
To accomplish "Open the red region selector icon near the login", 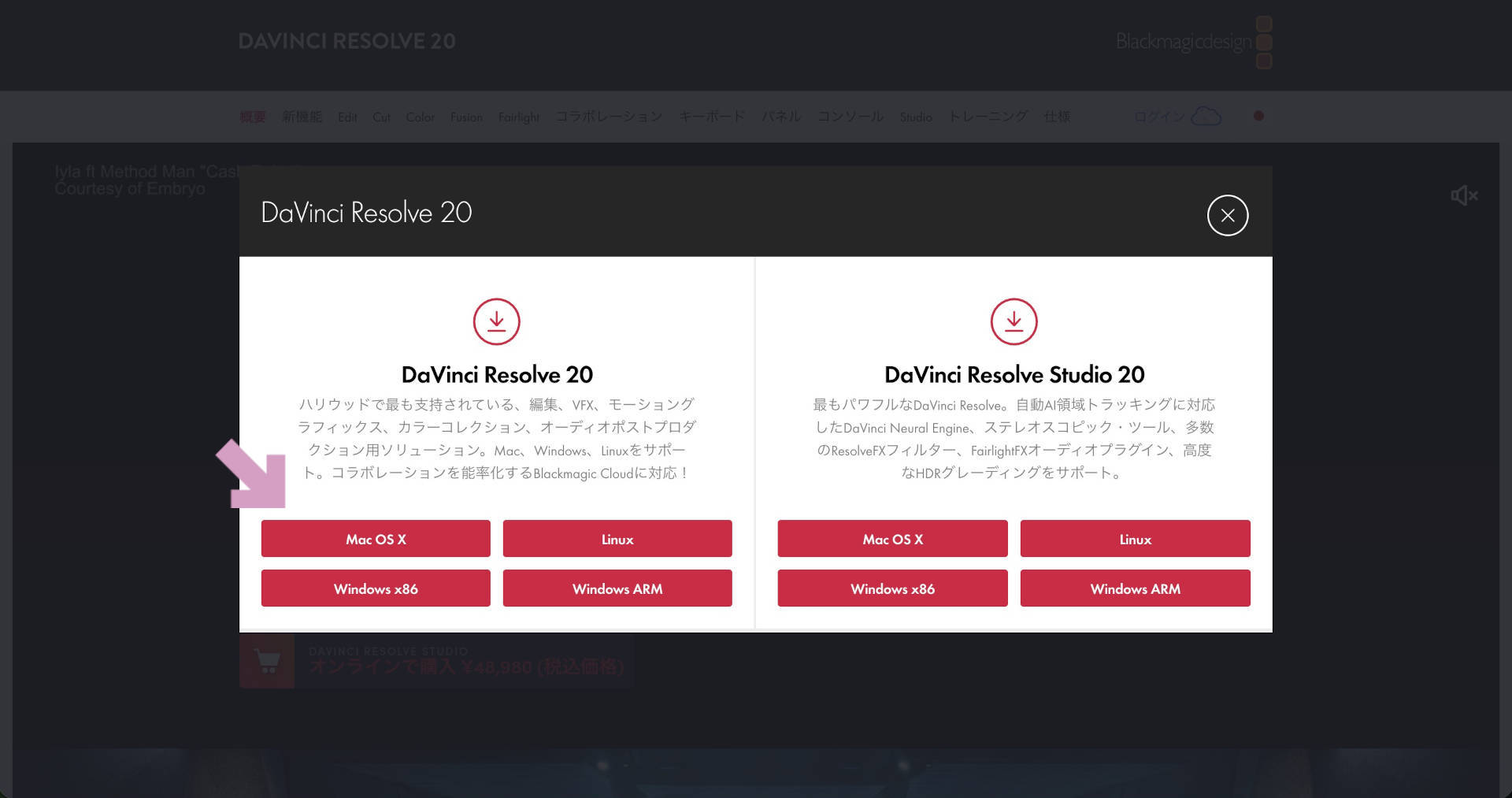I will click(1258, 116).
